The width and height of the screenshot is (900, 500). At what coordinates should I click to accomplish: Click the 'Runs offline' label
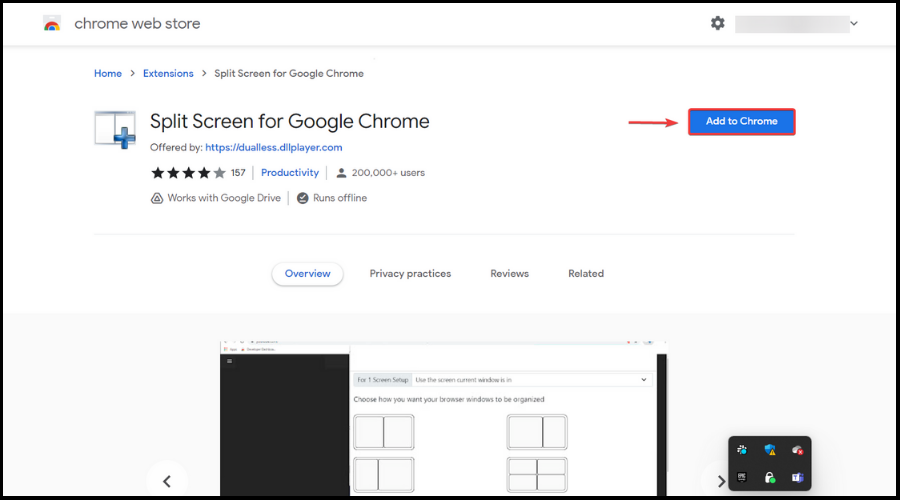point(340,198)
